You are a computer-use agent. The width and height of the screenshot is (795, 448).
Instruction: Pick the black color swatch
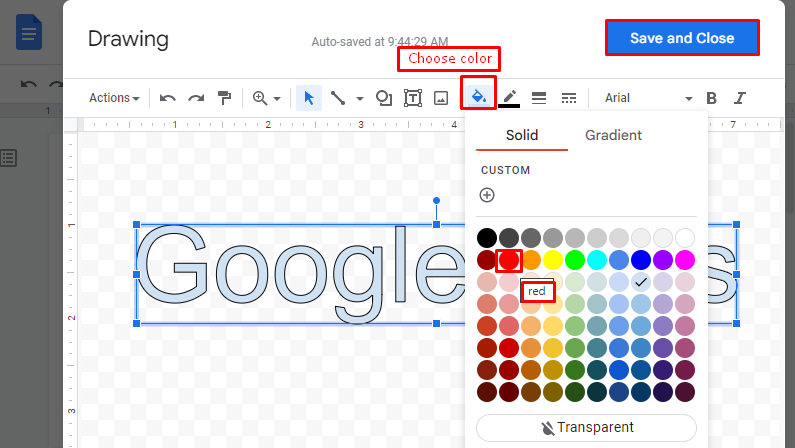coord(487,238)
